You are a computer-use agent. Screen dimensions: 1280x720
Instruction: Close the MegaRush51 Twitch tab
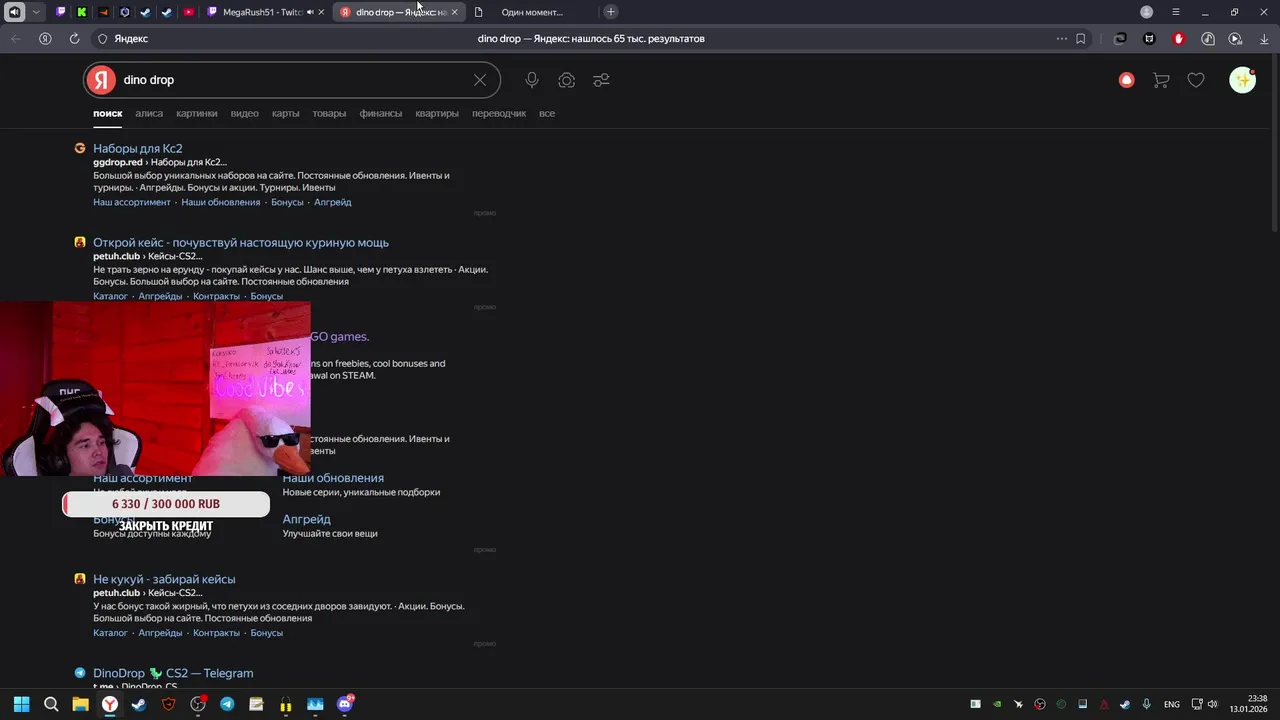pos(322,12)
